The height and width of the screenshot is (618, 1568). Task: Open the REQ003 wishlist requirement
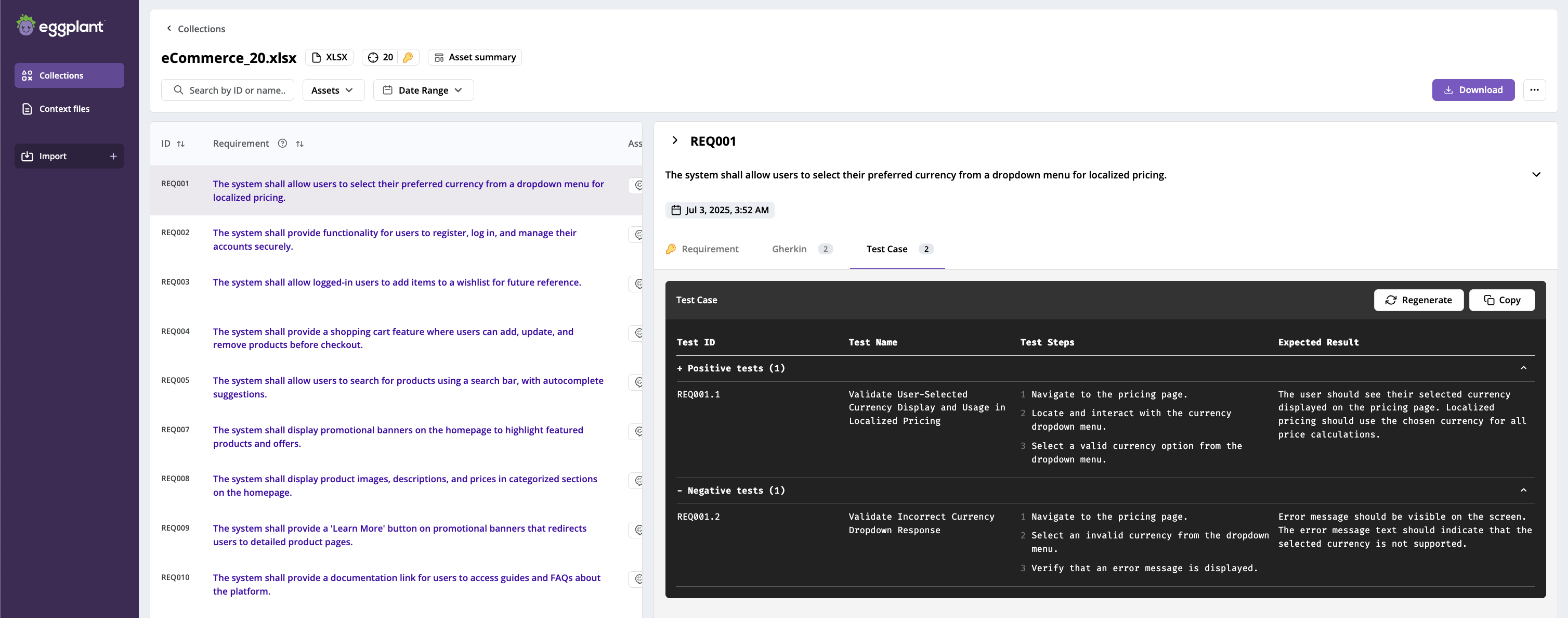pos(397,282)
